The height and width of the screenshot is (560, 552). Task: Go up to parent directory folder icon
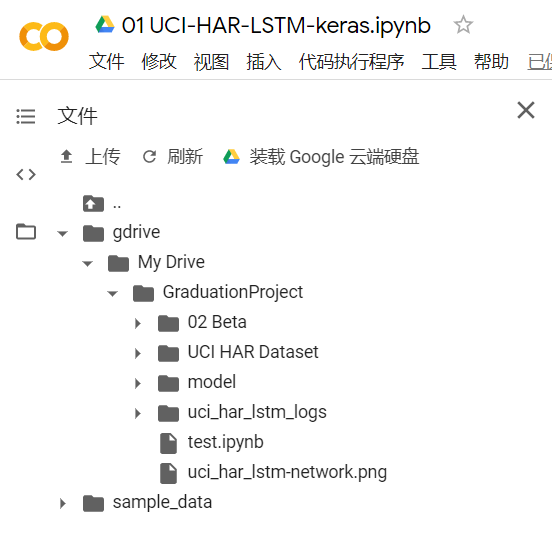pyautogui.click(x=93, y=204)
